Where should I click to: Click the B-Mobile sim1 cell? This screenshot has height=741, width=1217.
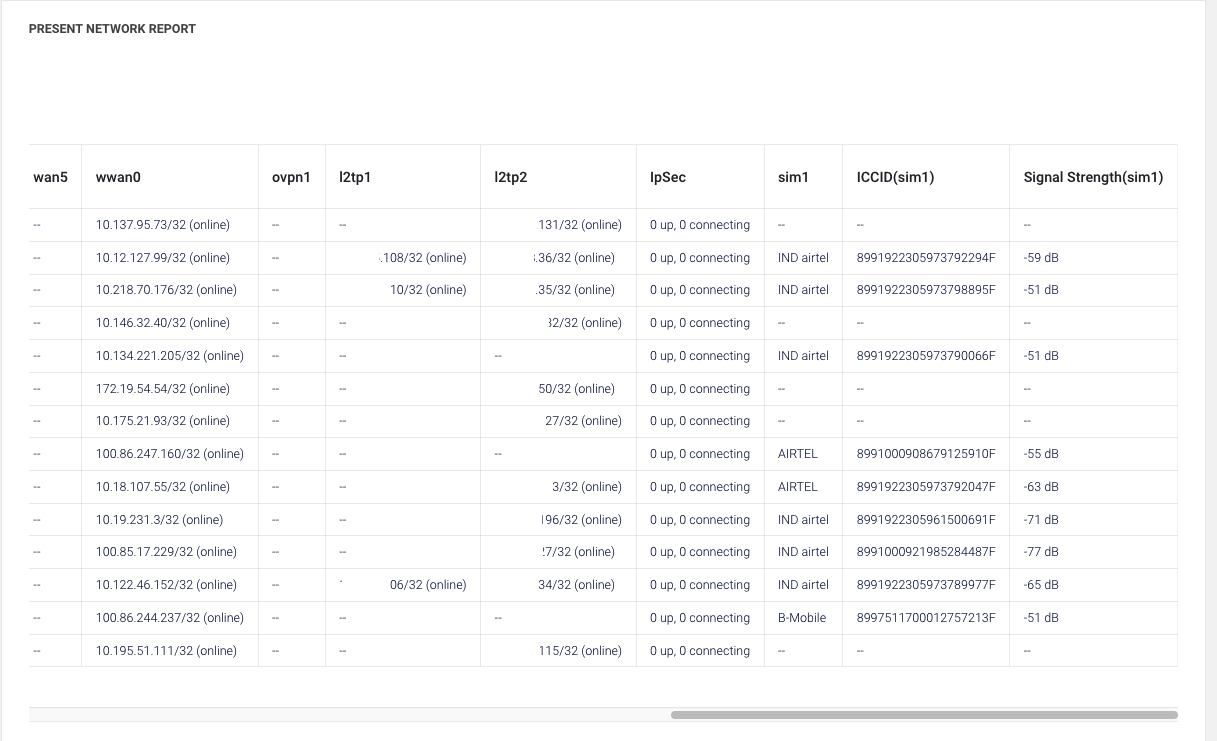click(802, 618)
